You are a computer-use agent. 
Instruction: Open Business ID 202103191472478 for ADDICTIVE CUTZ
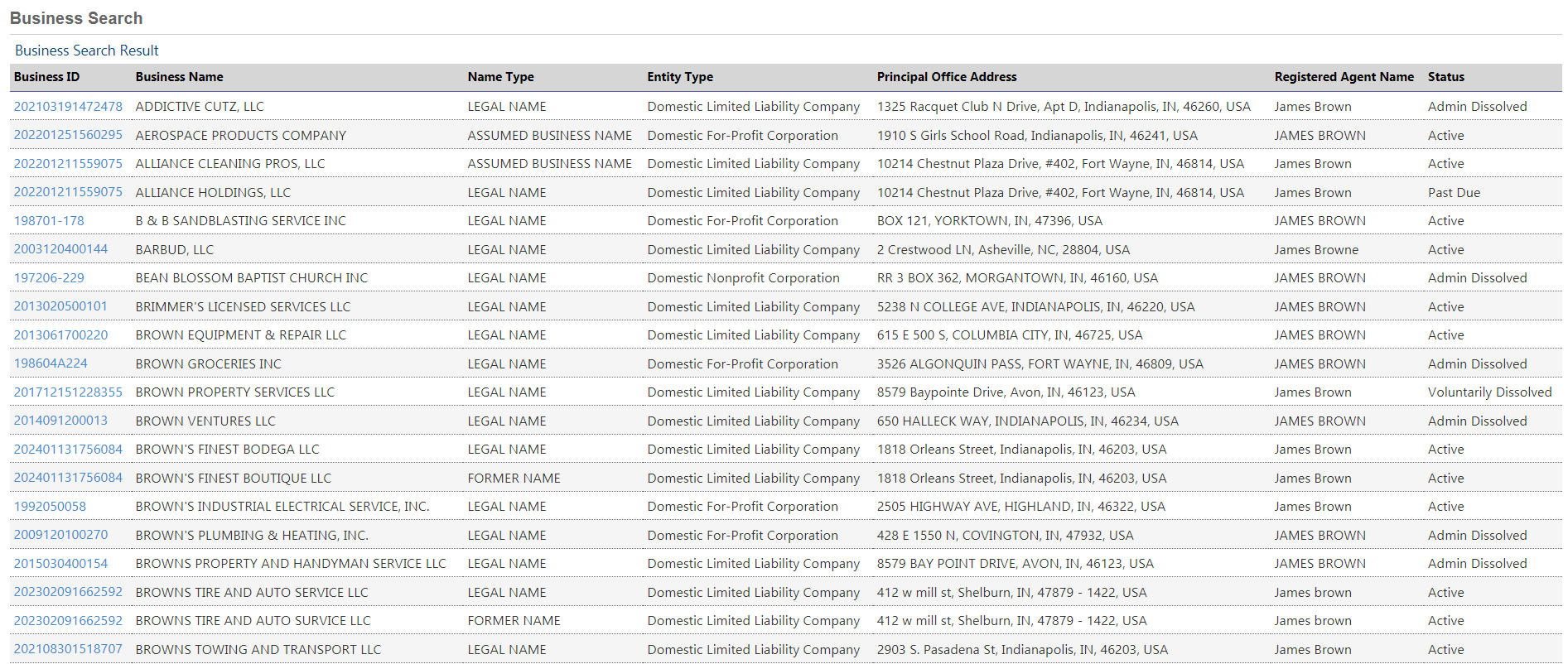click(x=68, y=107)
